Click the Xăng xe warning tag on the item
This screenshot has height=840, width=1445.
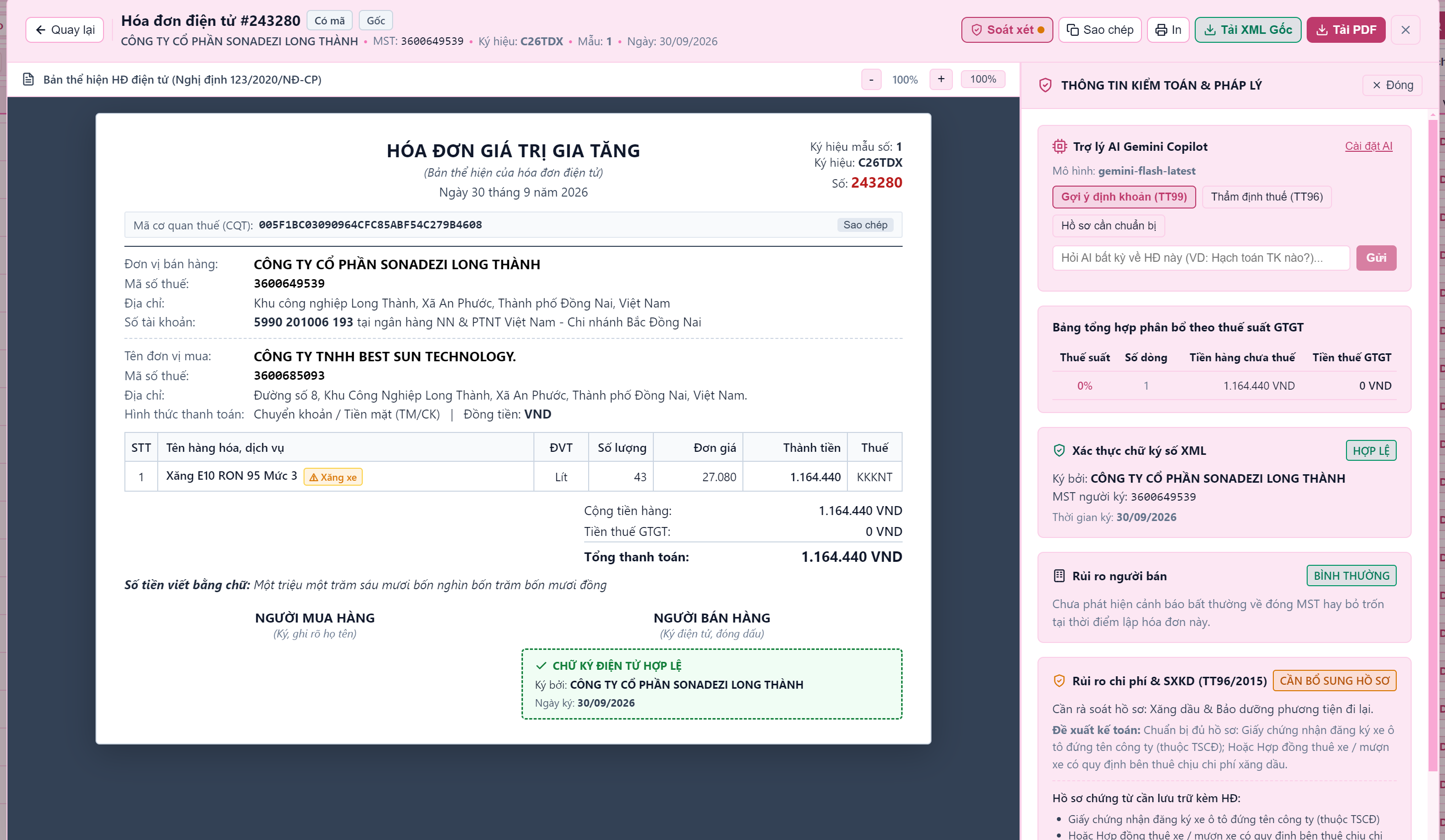point(332,477)
